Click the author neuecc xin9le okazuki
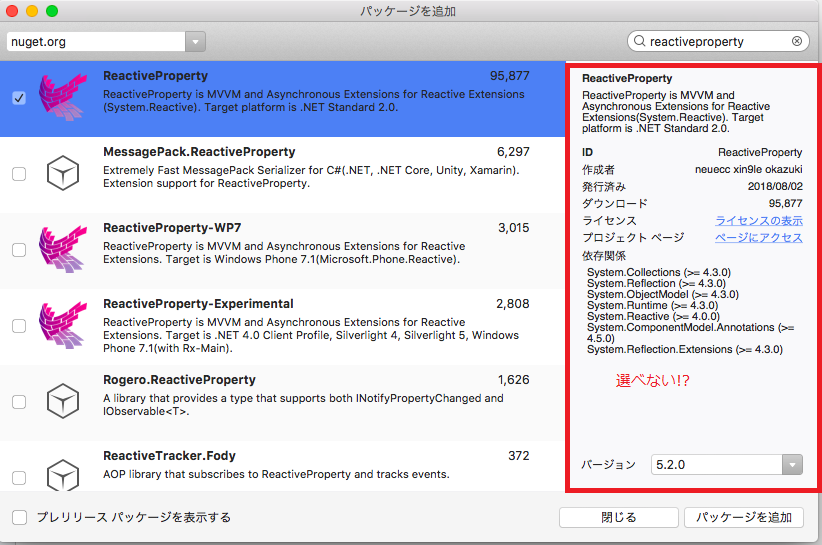This screenshot has height=545, width=822. 749,169
